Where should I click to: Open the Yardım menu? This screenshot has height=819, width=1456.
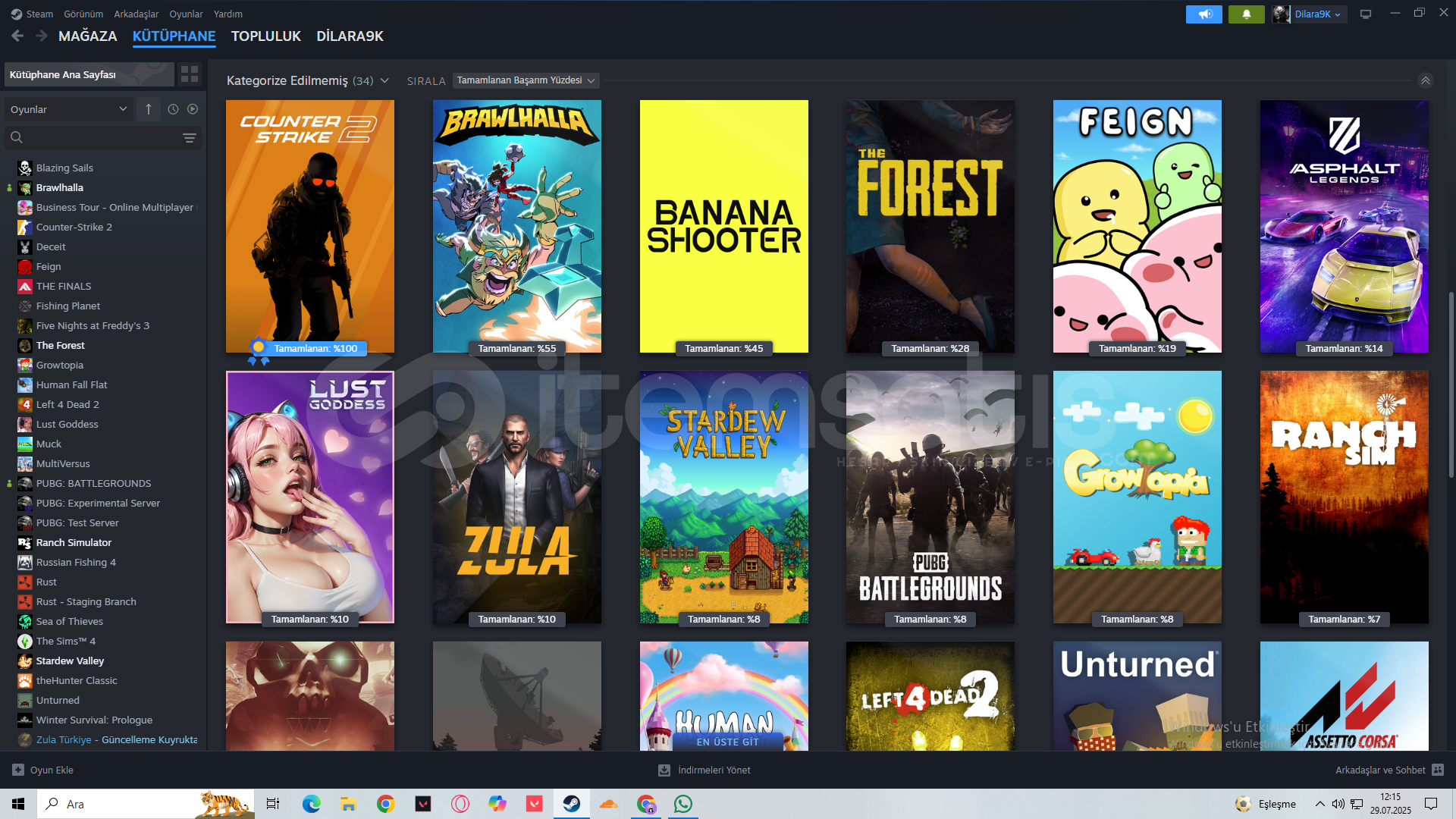[228, 14]
